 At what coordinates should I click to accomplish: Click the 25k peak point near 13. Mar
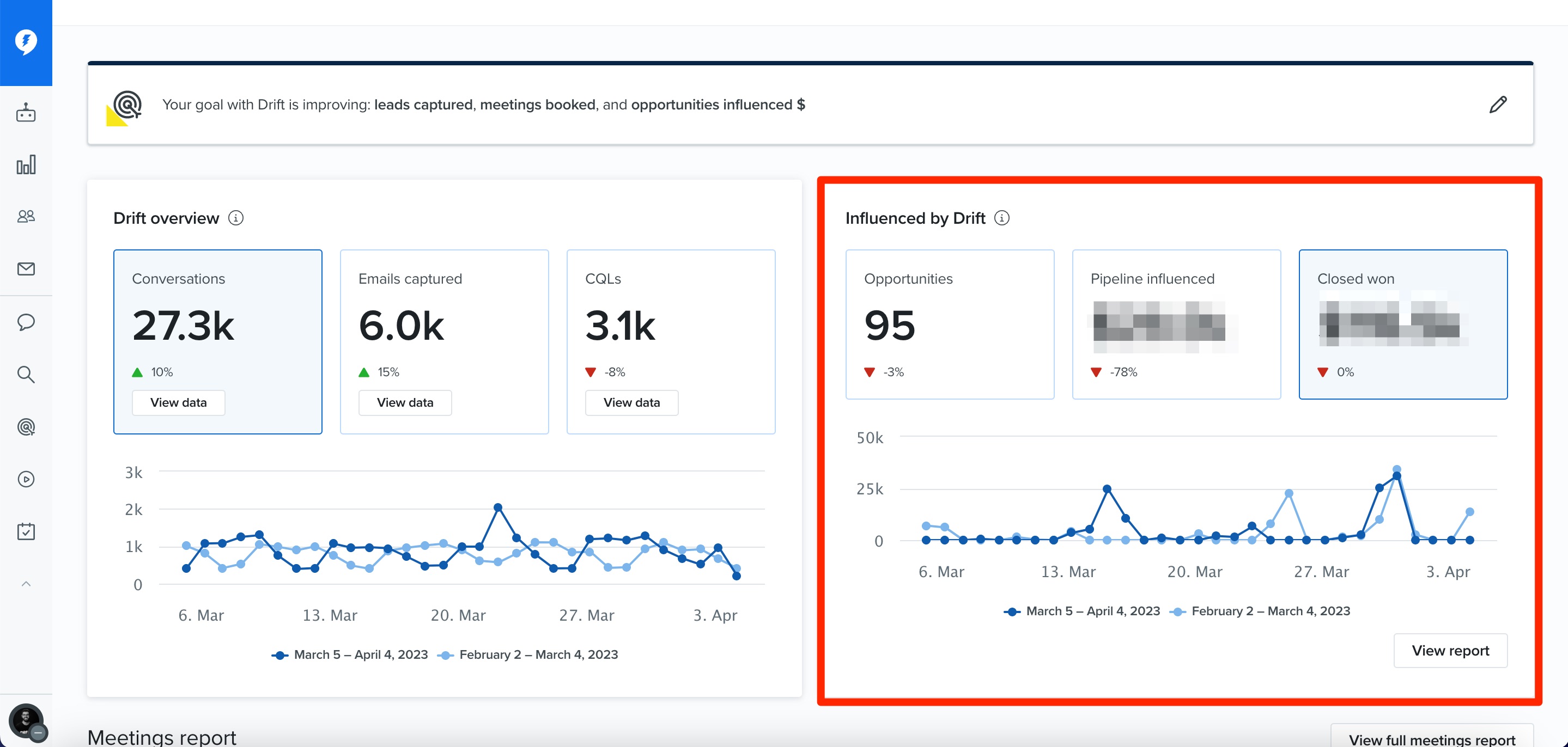[1107, 489]
